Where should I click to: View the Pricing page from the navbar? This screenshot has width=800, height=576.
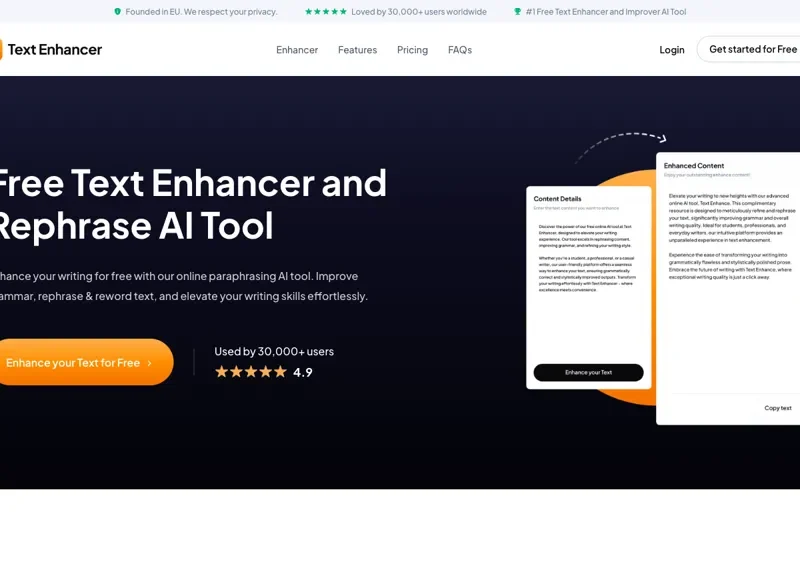(412, 50)
